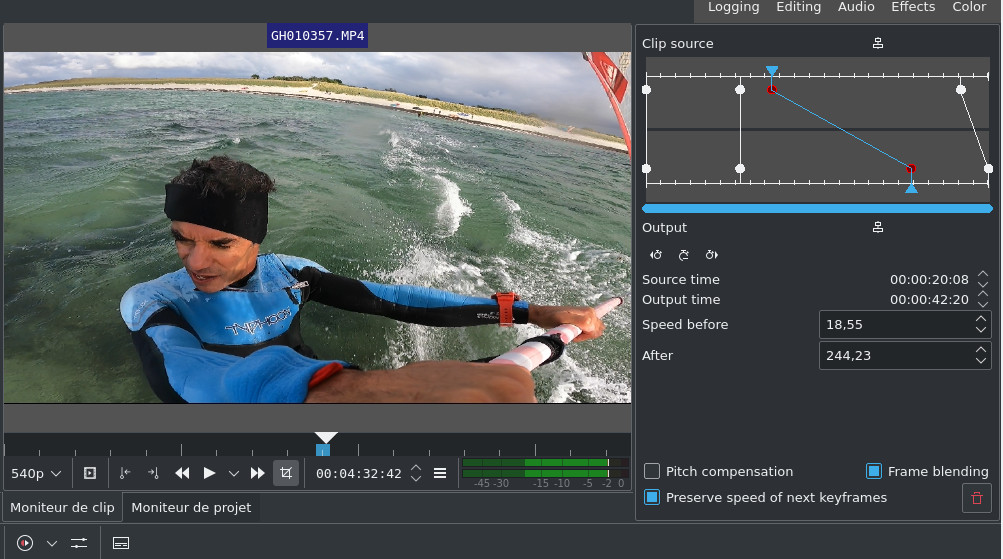This screenshot has height=559, width=1003.
Task: Decrease Source time with down arrow
Action: tap(983, 284)
